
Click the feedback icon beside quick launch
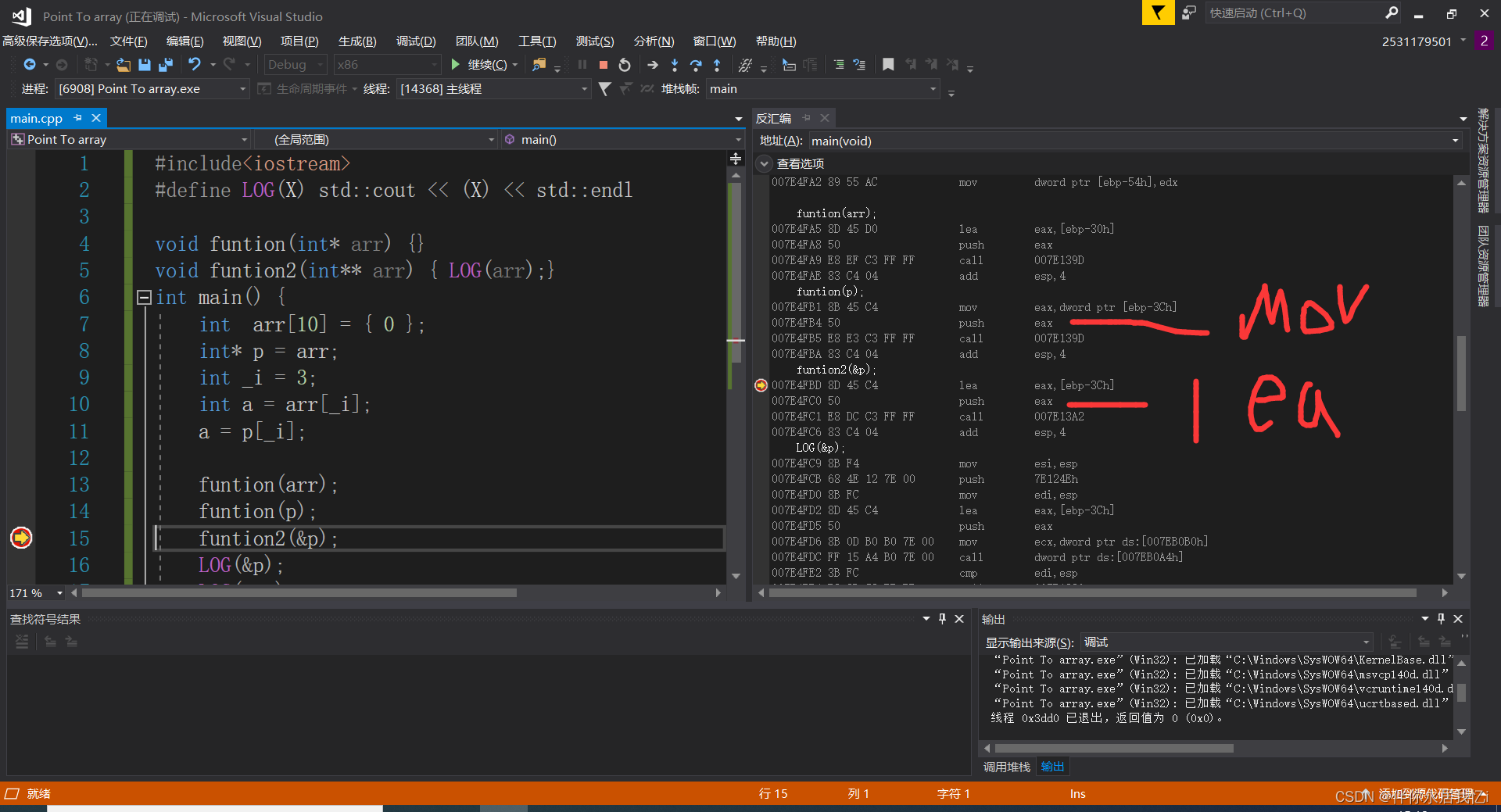click(1189, 13)
